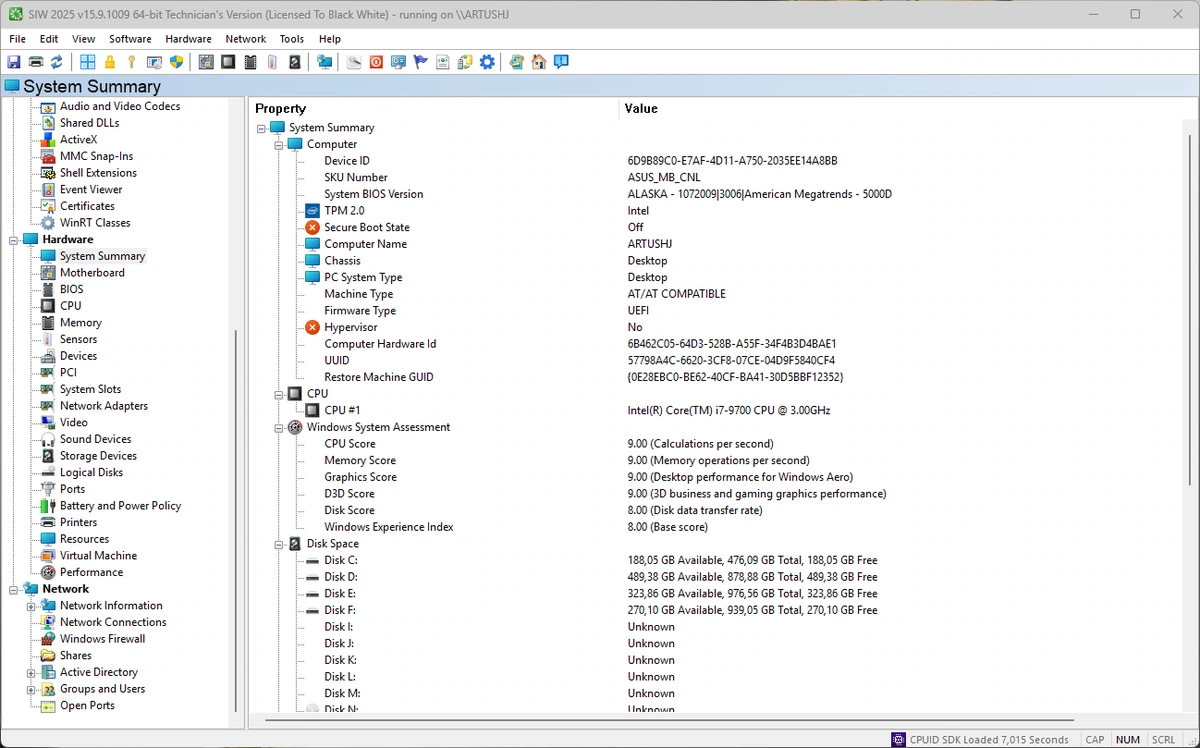Collapse the Hardware tree node in sidebar
Screen dimensions: 1200x748
point(14,240)
